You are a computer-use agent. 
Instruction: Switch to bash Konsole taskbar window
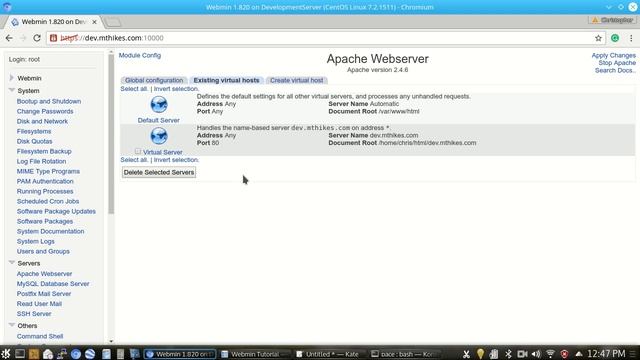click(404, 354)
